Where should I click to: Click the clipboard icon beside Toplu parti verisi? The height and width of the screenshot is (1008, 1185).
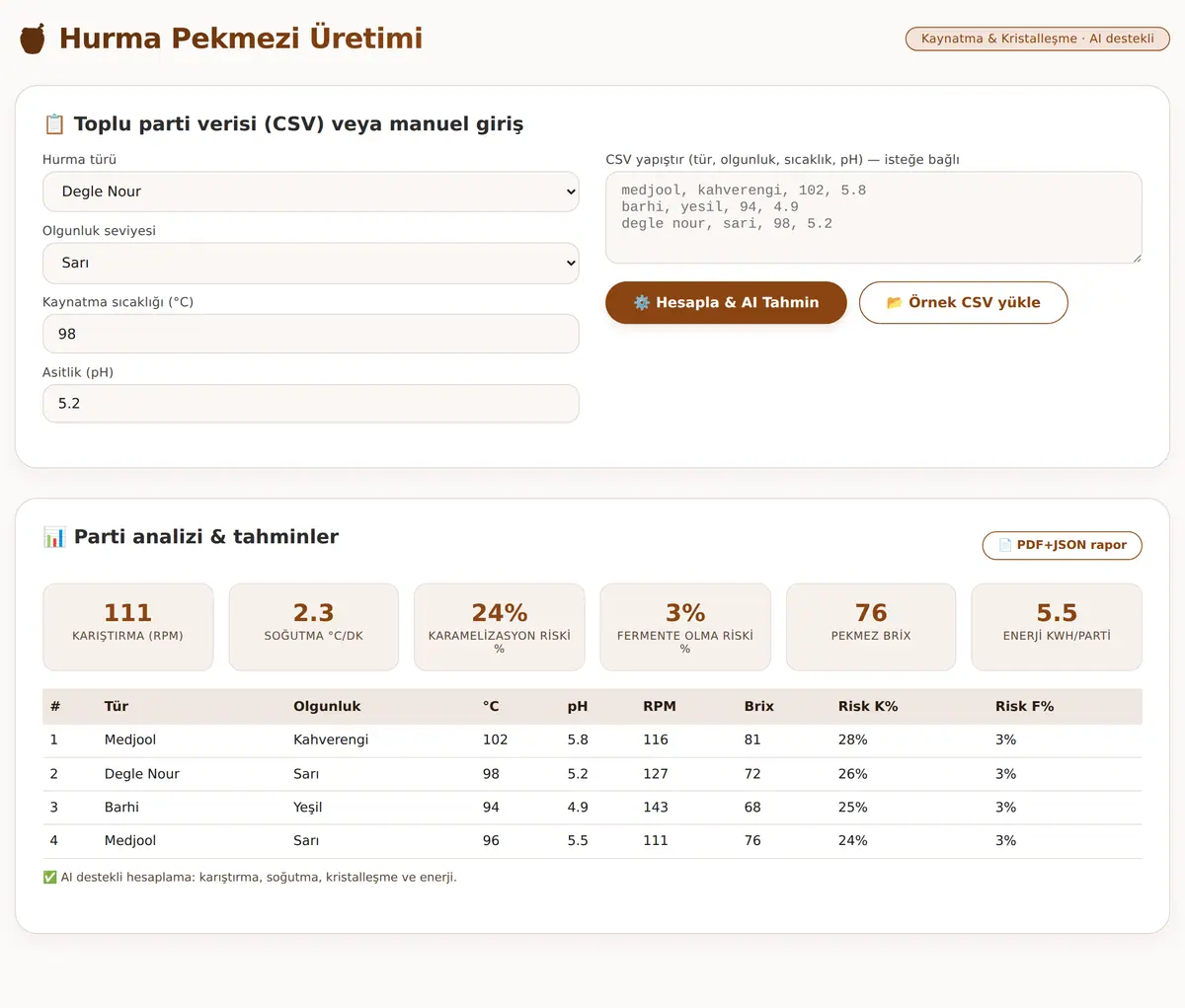coord(54,124)
